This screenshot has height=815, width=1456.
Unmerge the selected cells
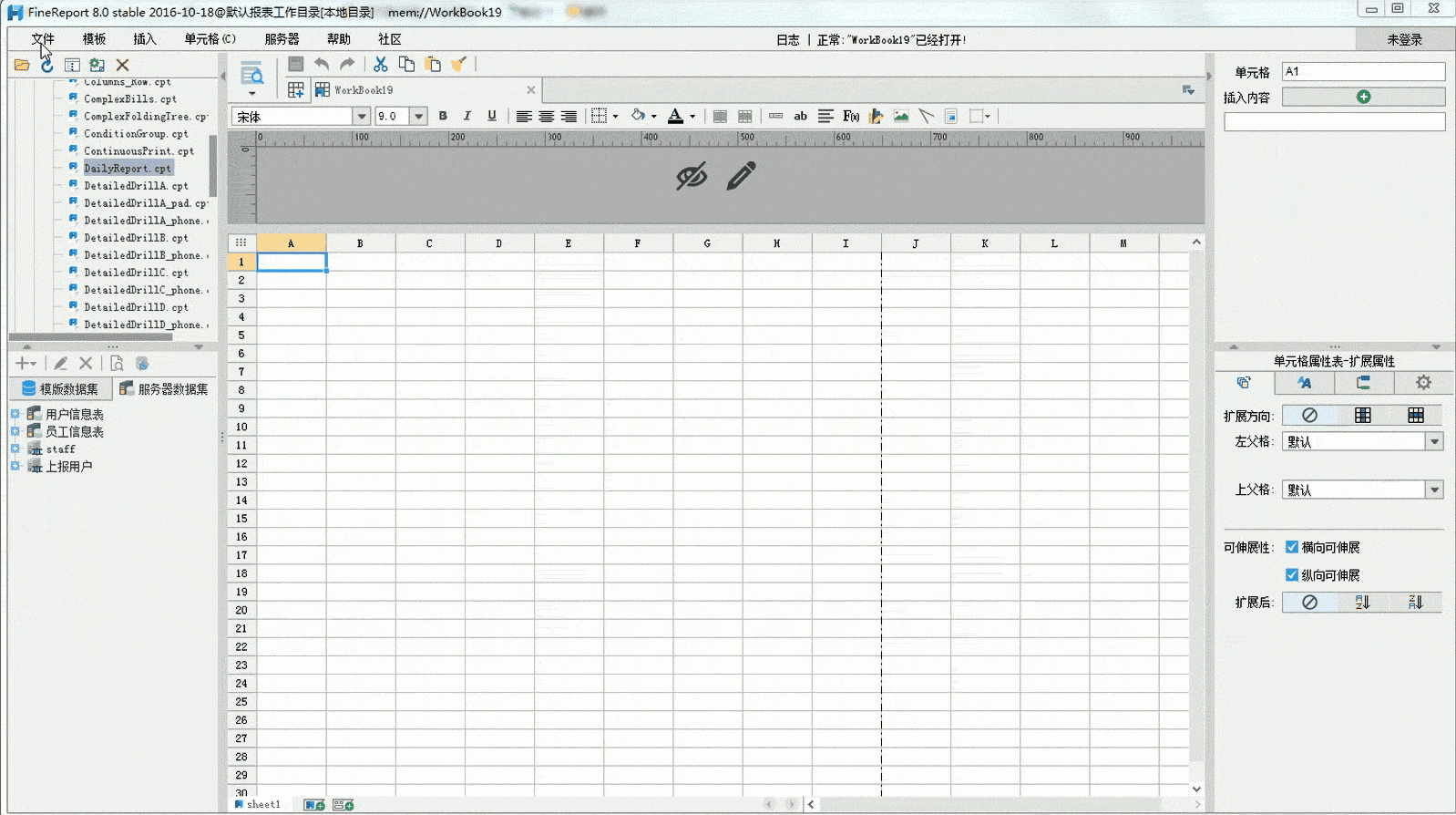(744, 117)
